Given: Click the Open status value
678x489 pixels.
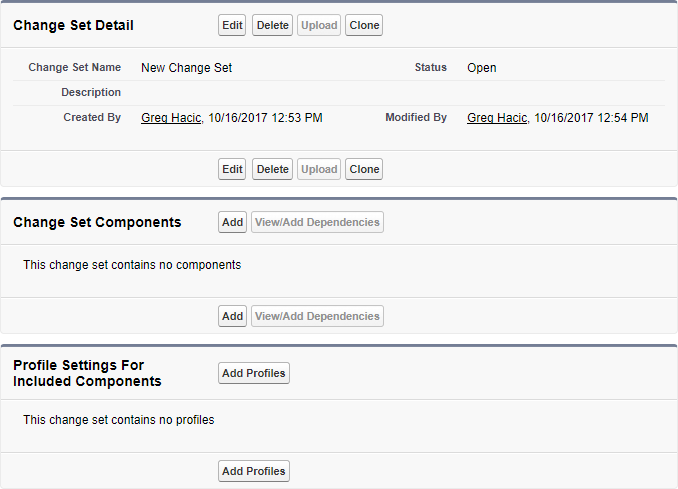Looking at the screenshot, I should tap(482, 68).
